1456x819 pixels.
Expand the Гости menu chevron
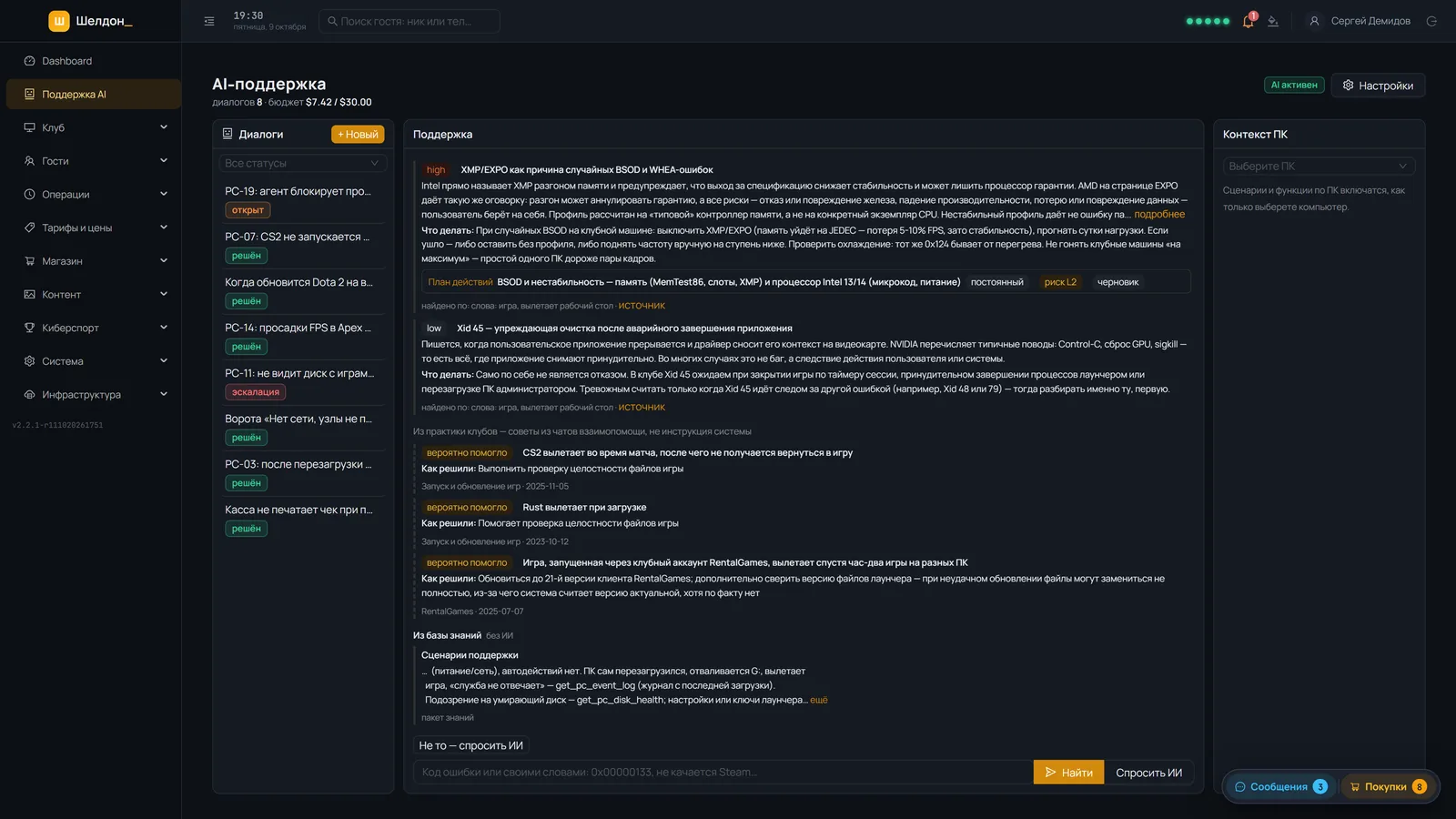pyautogui.click(x=164, y=161)
